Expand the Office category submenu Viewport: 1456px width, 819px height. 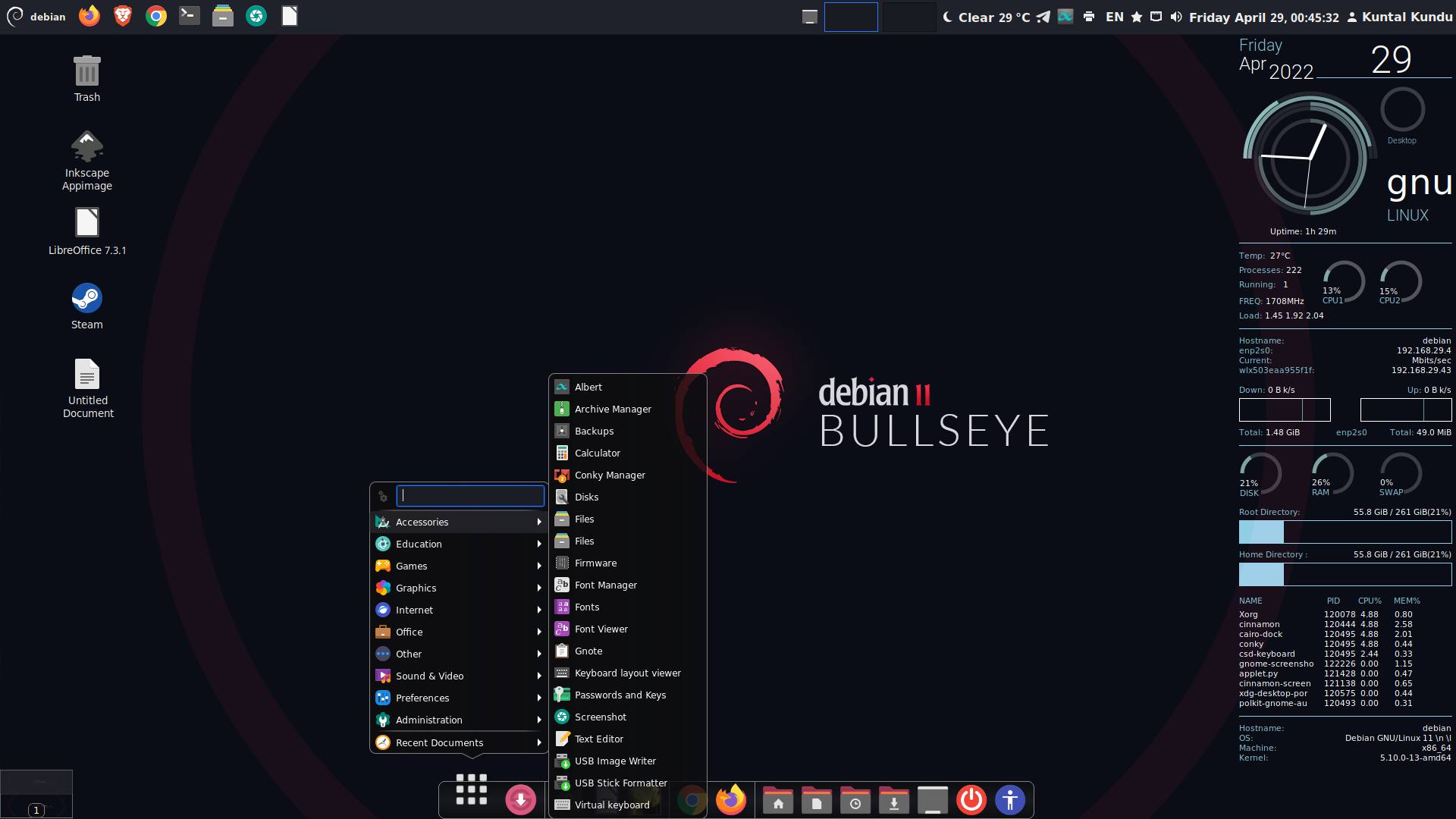[459, 632]
